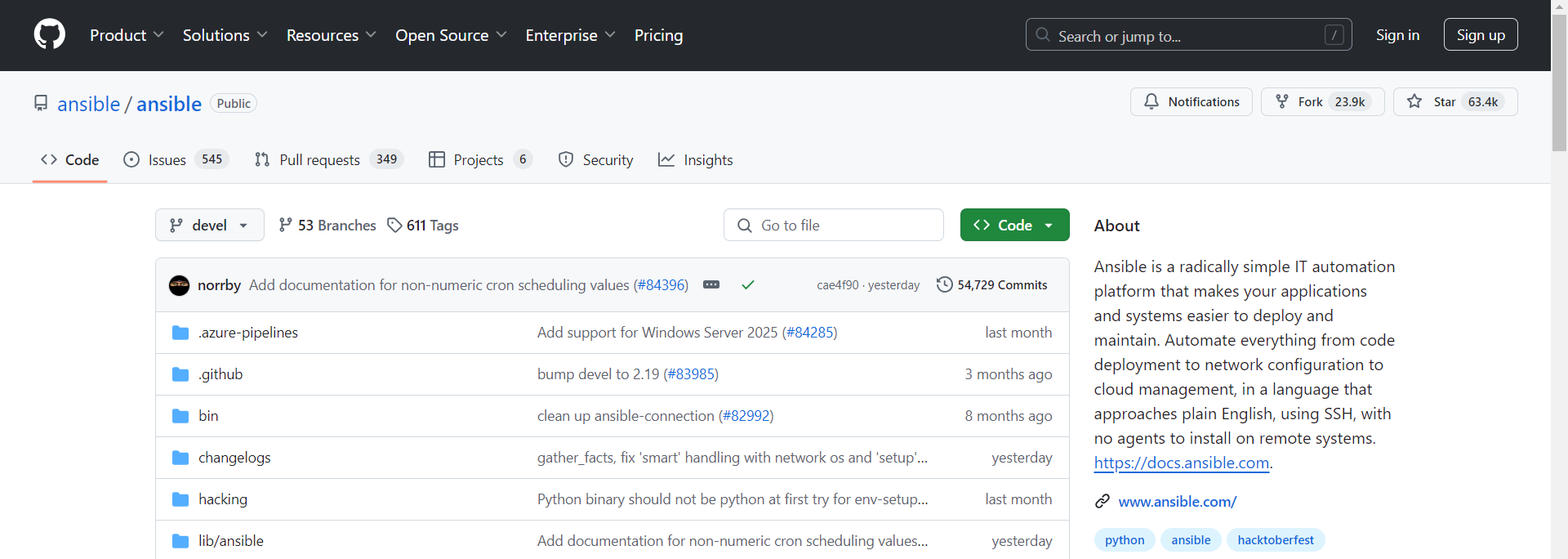This screenshot has height=559, width=1568.
Task: Click the Search or jump to field
Action: click(x=1188, y=35)
